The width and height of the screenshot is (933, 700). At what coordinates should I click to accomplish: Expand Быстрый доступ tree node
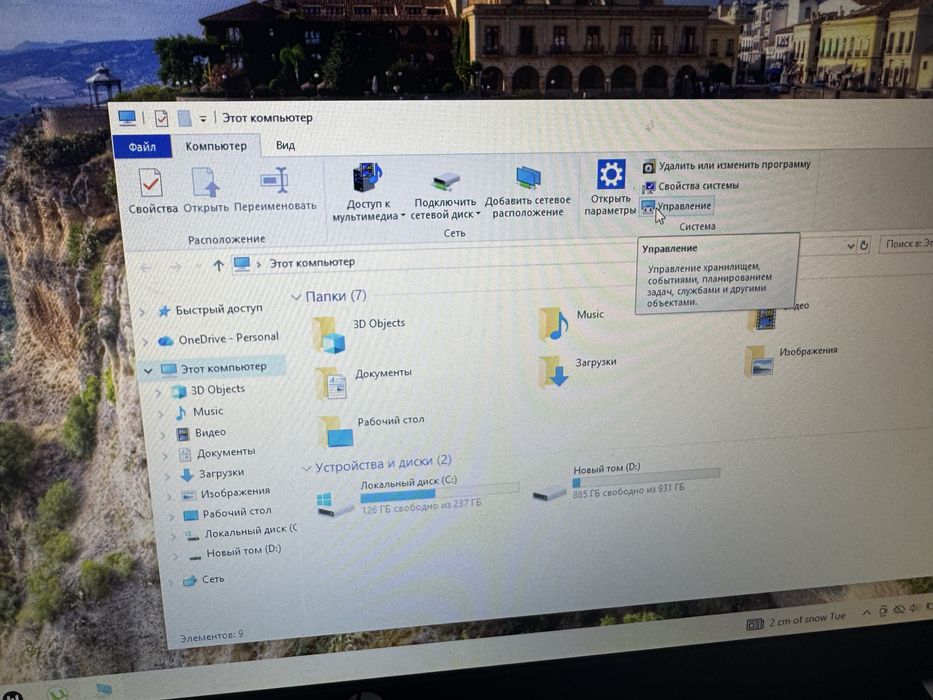click(x=143, y=311)
